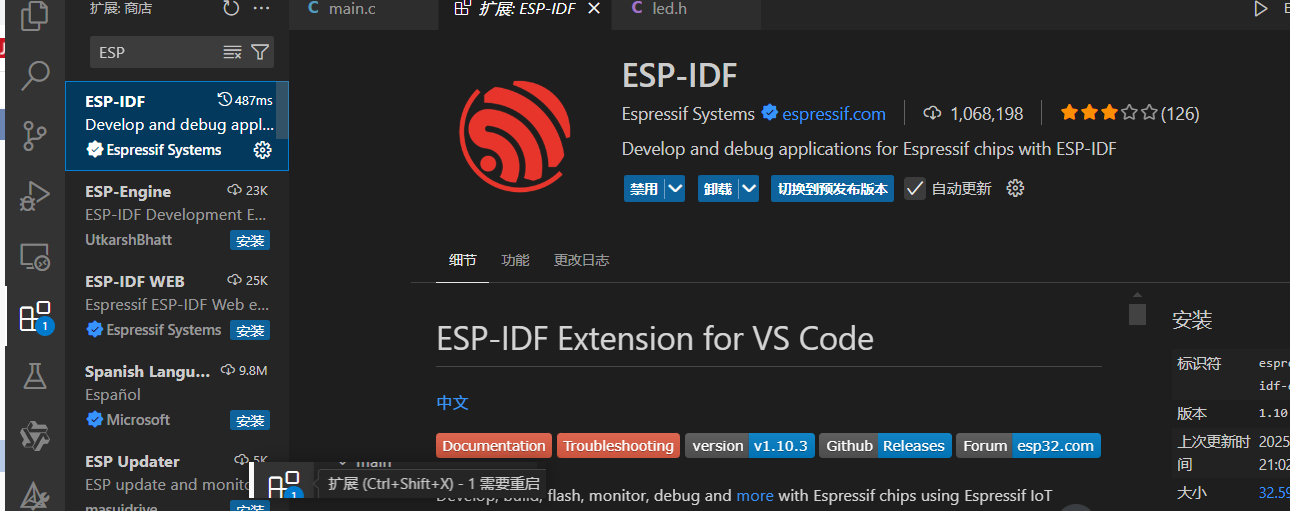Open the Testing flask view

(x=35, y=376)
